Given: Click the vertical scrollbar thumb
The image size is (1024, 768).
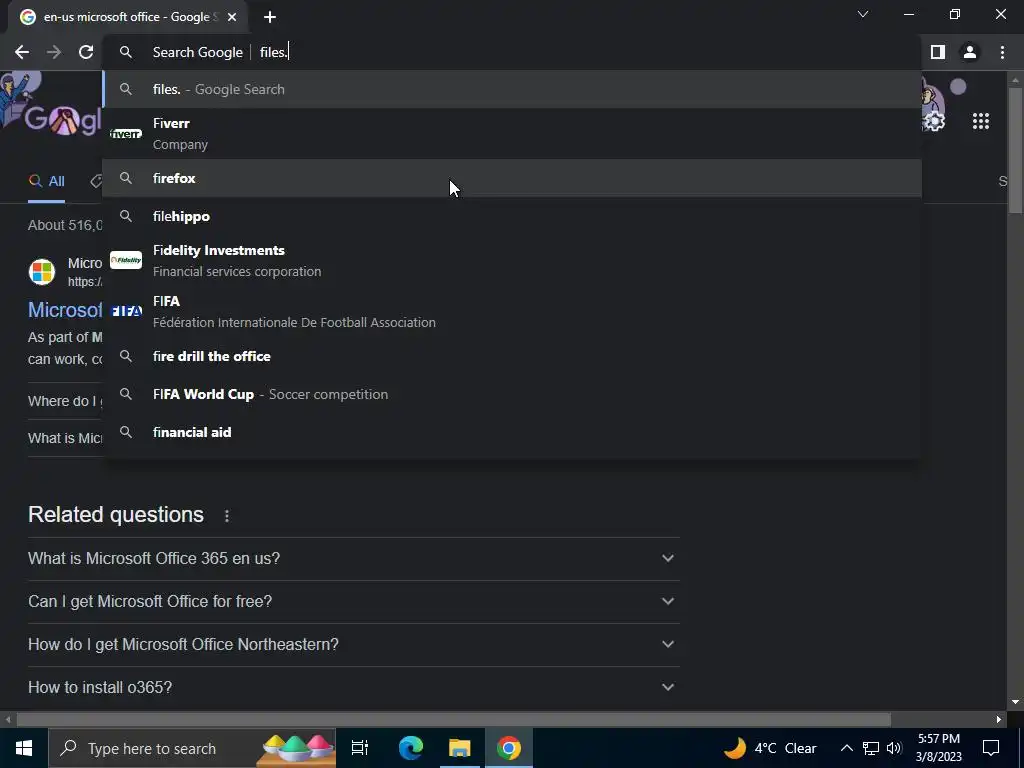Looking at the screenshot, I should (1015, 150).
